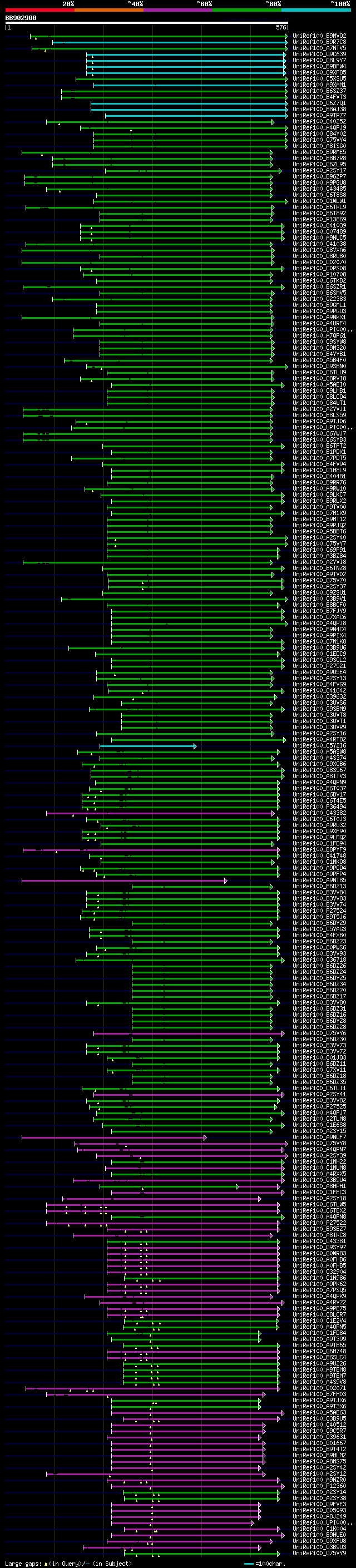Open hit UniRef100_Q8L9Y7

click(319, 60)
